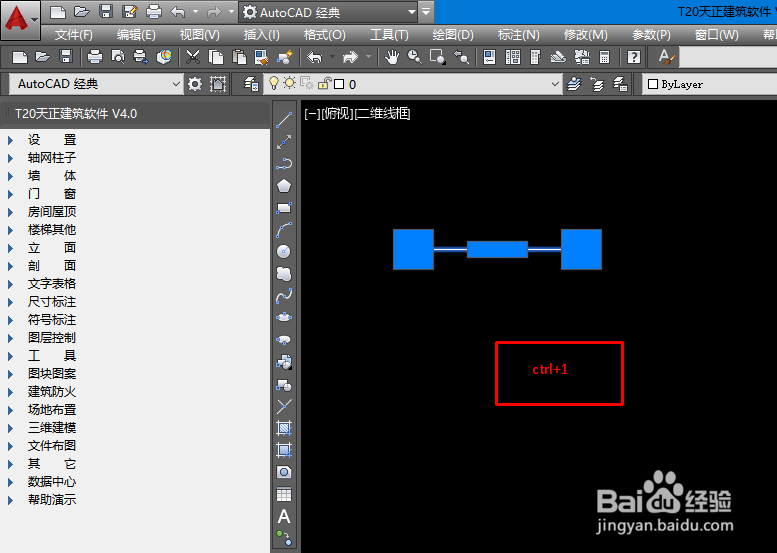Viewport: 777px width, 553px height.
Task: Click the [二维线框] visual style label
Action: (x=383, y=114)
